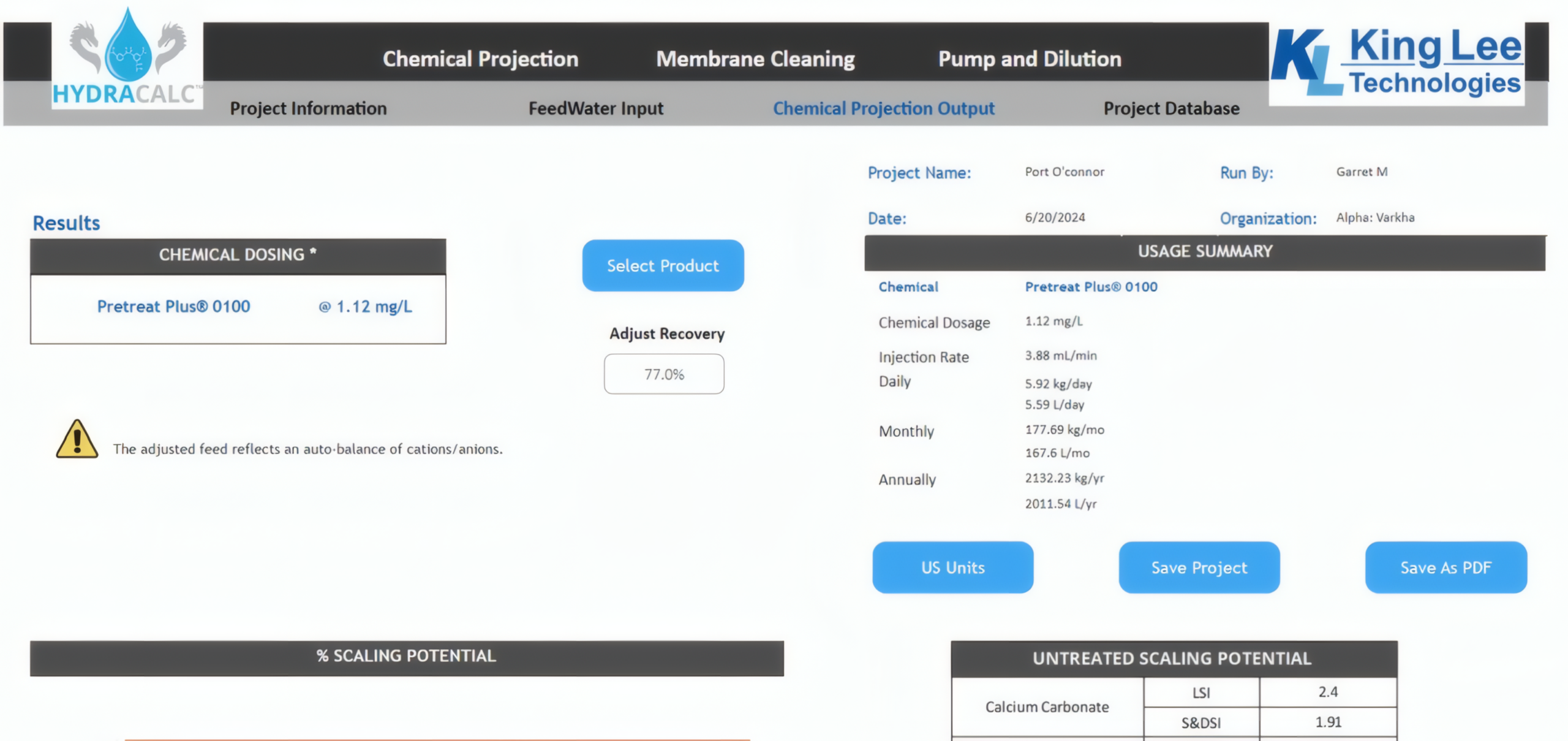Click the date value 6/20/2024
The image size is (1568, 741).
1055,217
